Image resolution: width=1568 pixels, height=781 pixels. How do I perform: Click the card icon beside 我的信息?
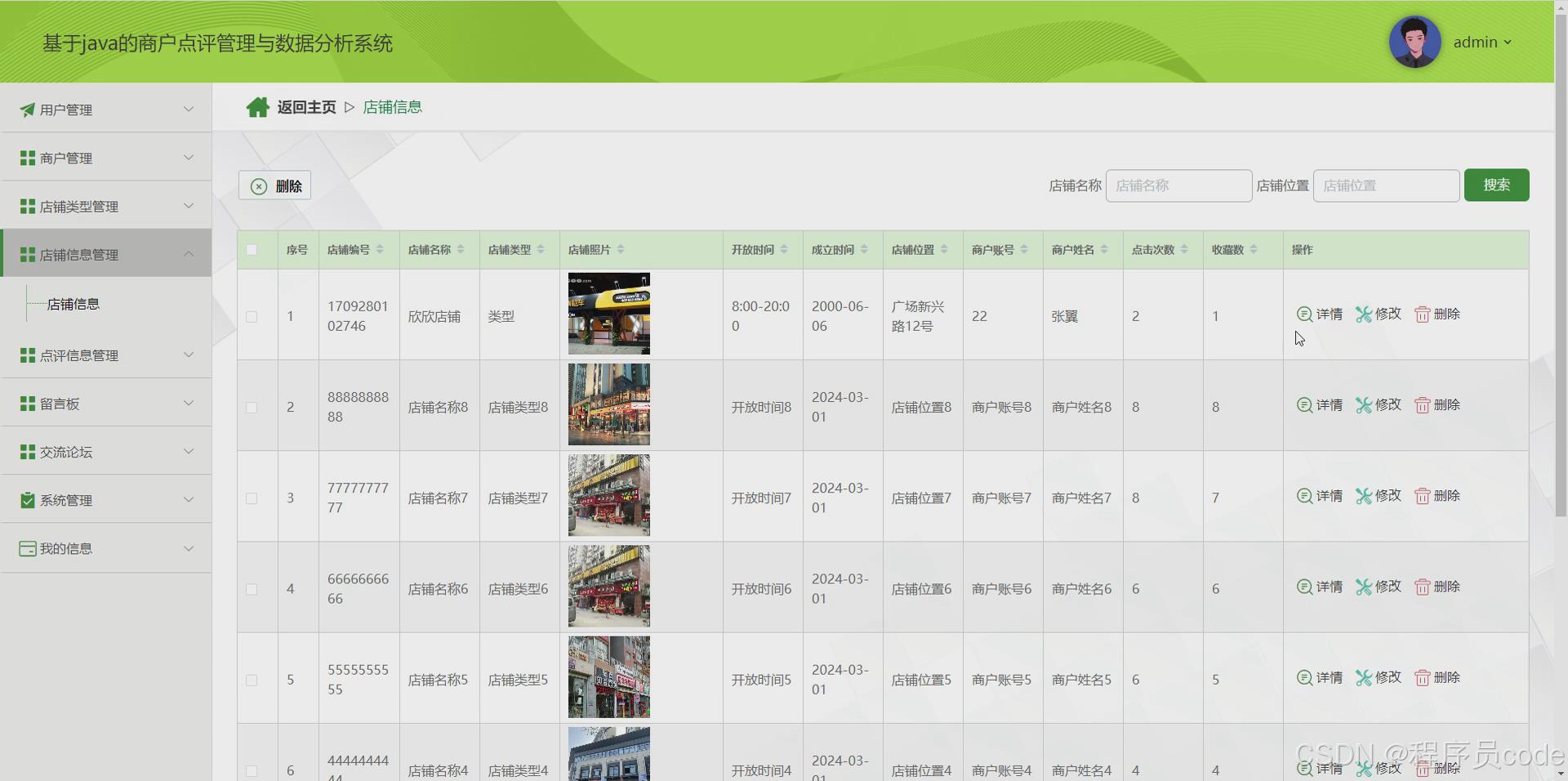click(x=27, y=548)
